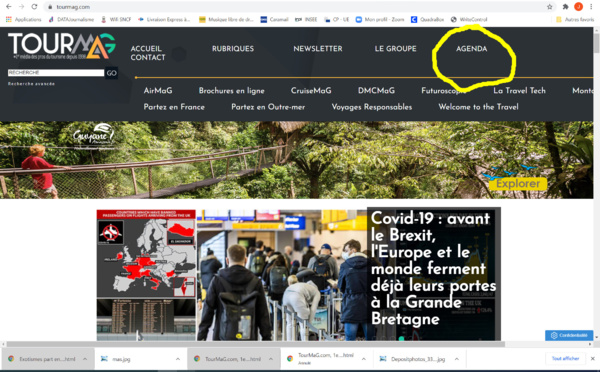Click the GO search button

(x=111, y=73)
